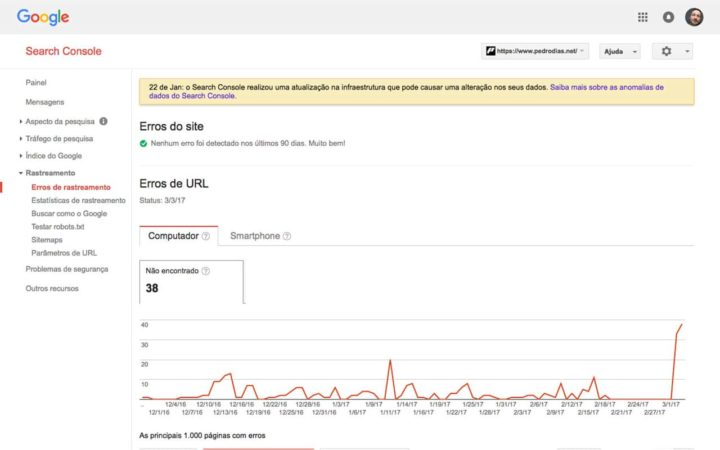This screenshot has height=450, width=720.
Task: Click "Status: 3/3/17" text
Action: coord(163,201)
